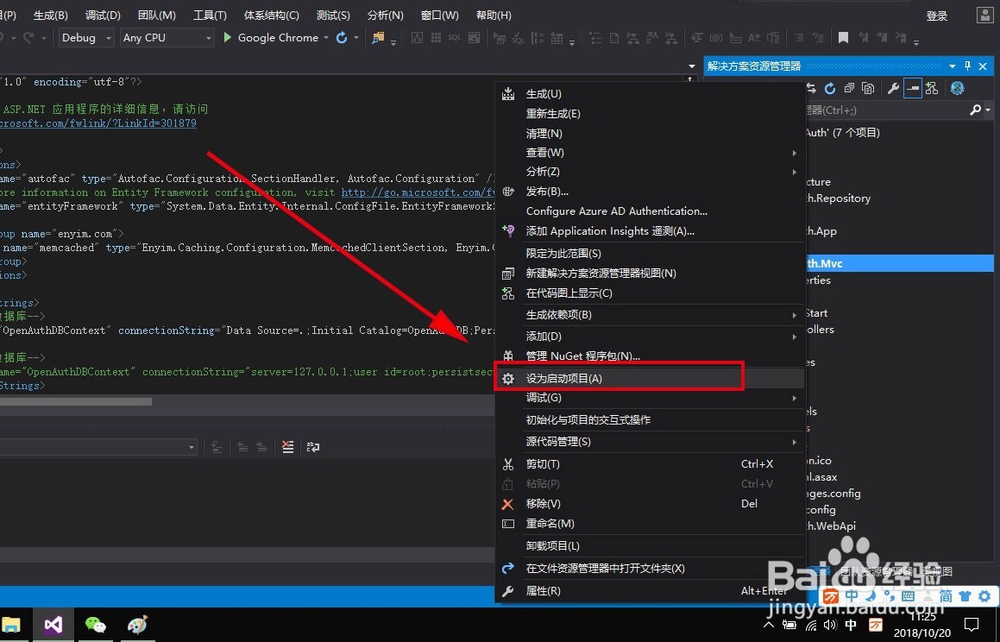Click the search magnifier in Solution Explorer

(x=975, y=110)
